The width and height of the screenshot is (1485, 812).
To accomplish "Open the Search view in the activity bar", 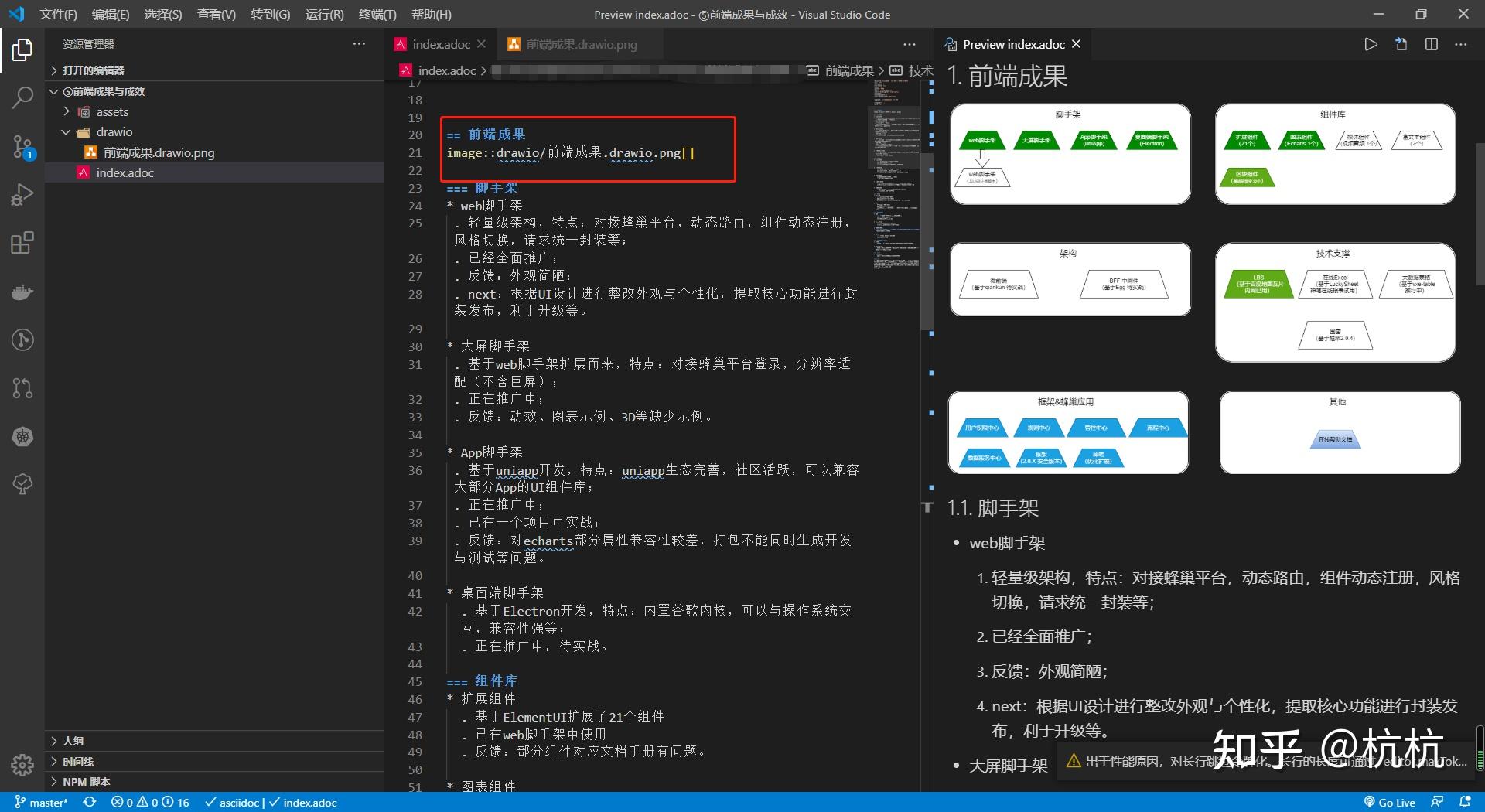I will click(22, 97).
